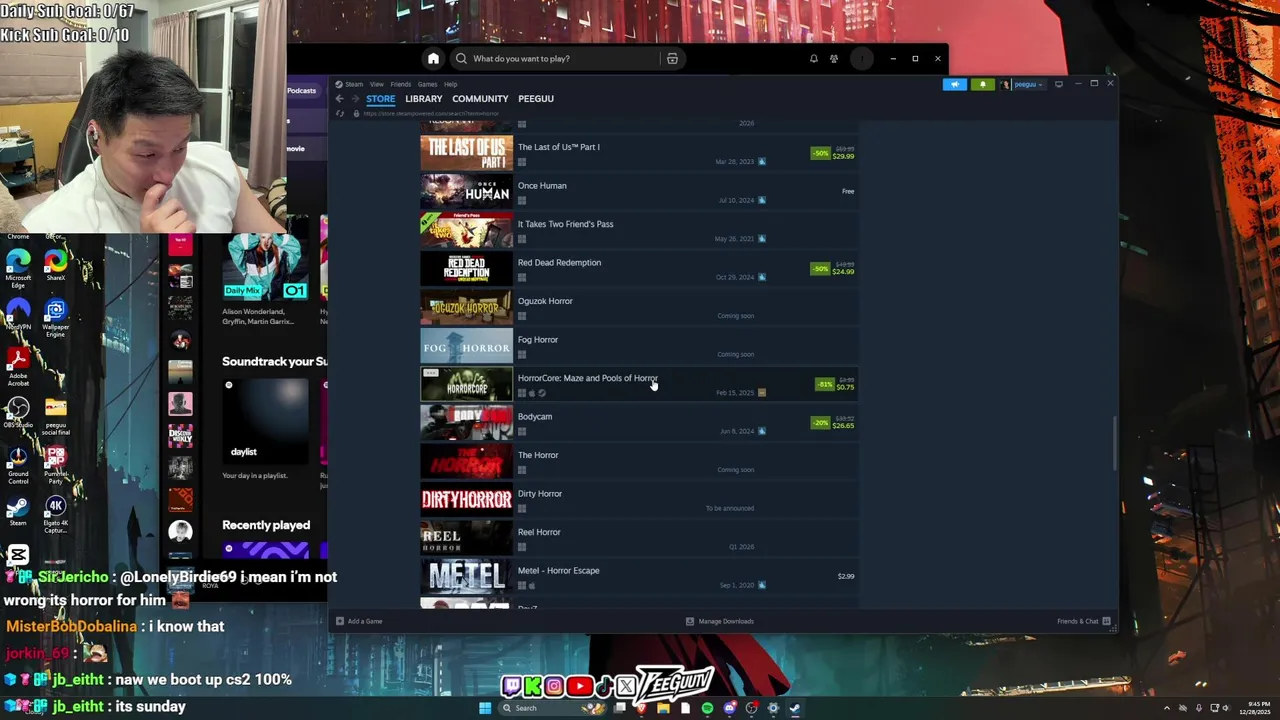Open Help menu in Steam
1280x720 pixels.
[x=450, y=84]
